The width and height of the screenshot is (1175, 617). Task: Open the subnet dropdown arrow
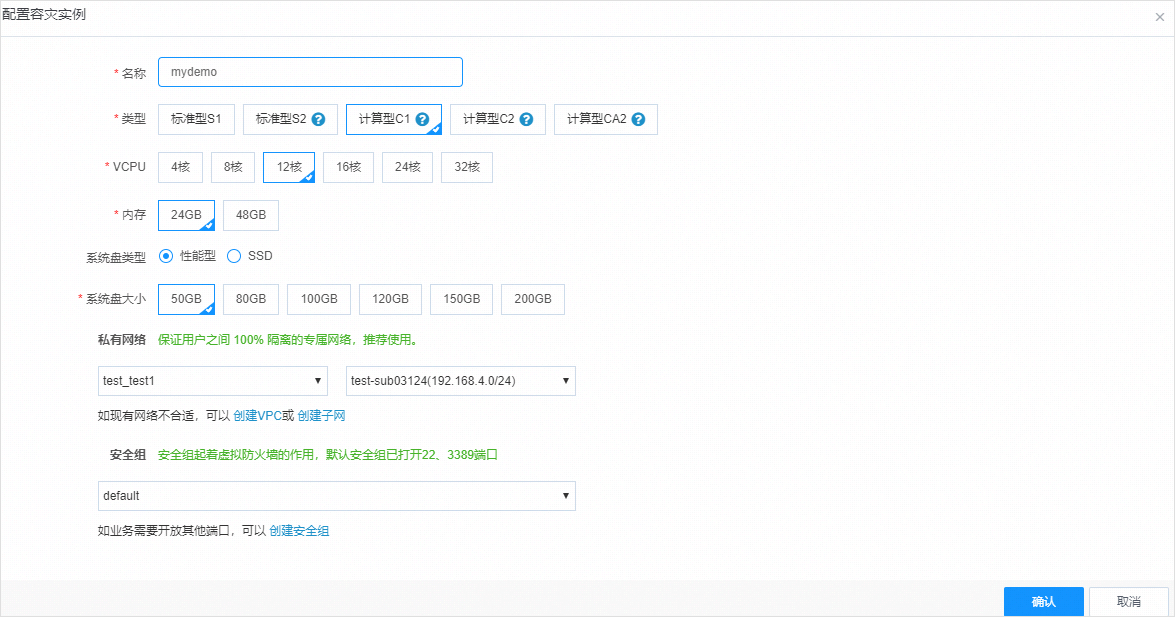click(566, 381)
